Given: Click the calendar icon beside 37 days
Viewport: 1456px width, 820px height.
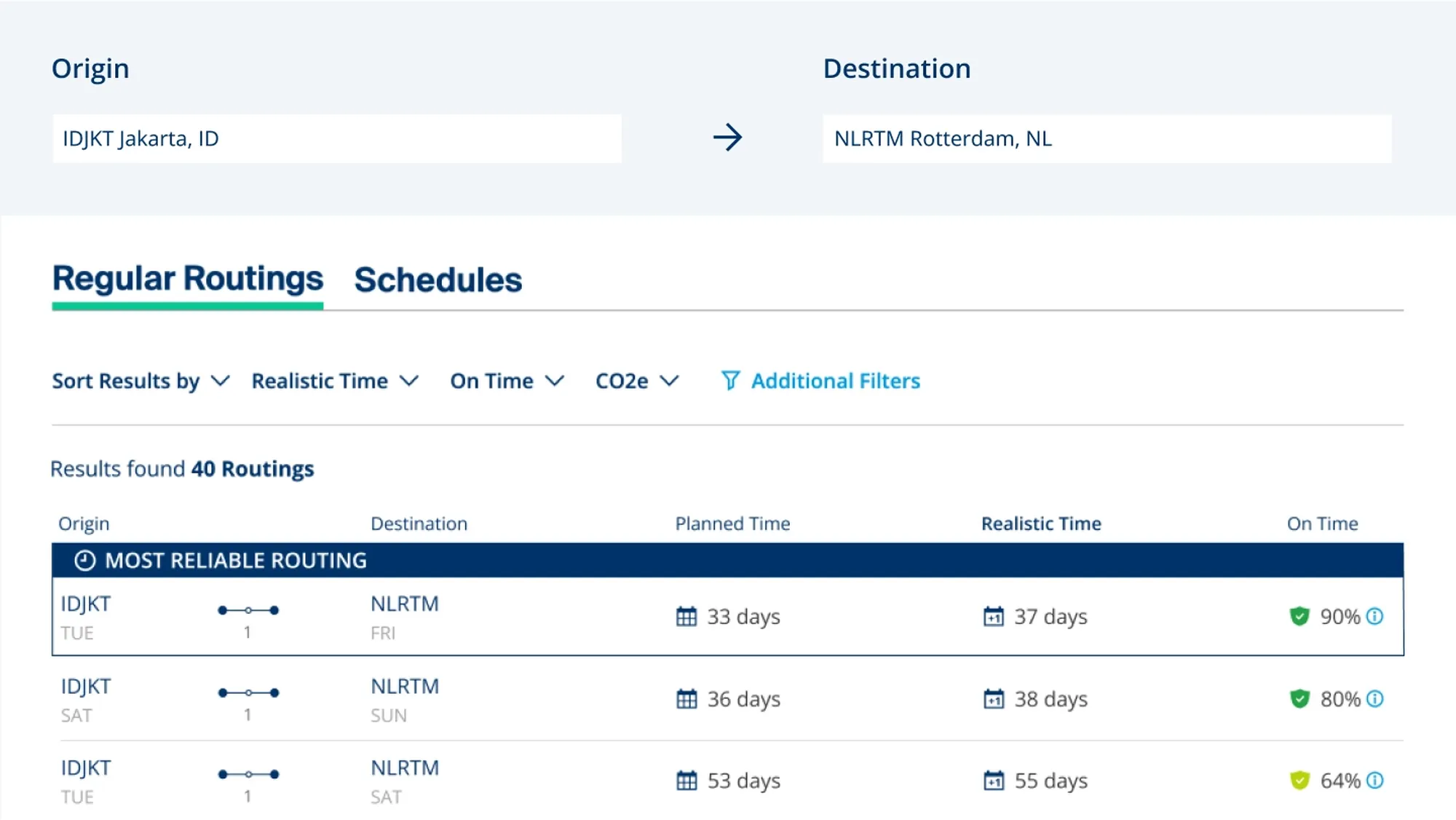Looking at the screenshot, I should pos(993,616).
